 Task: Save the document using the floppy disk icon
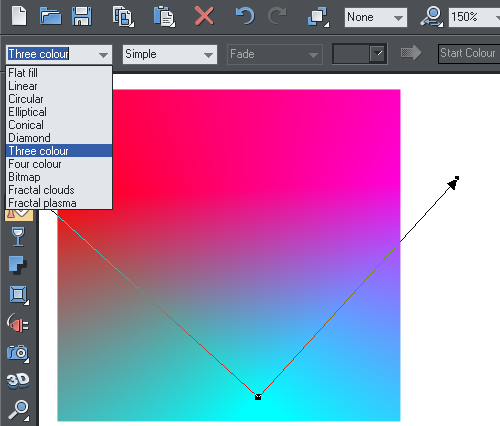click(x=82, y=16)
